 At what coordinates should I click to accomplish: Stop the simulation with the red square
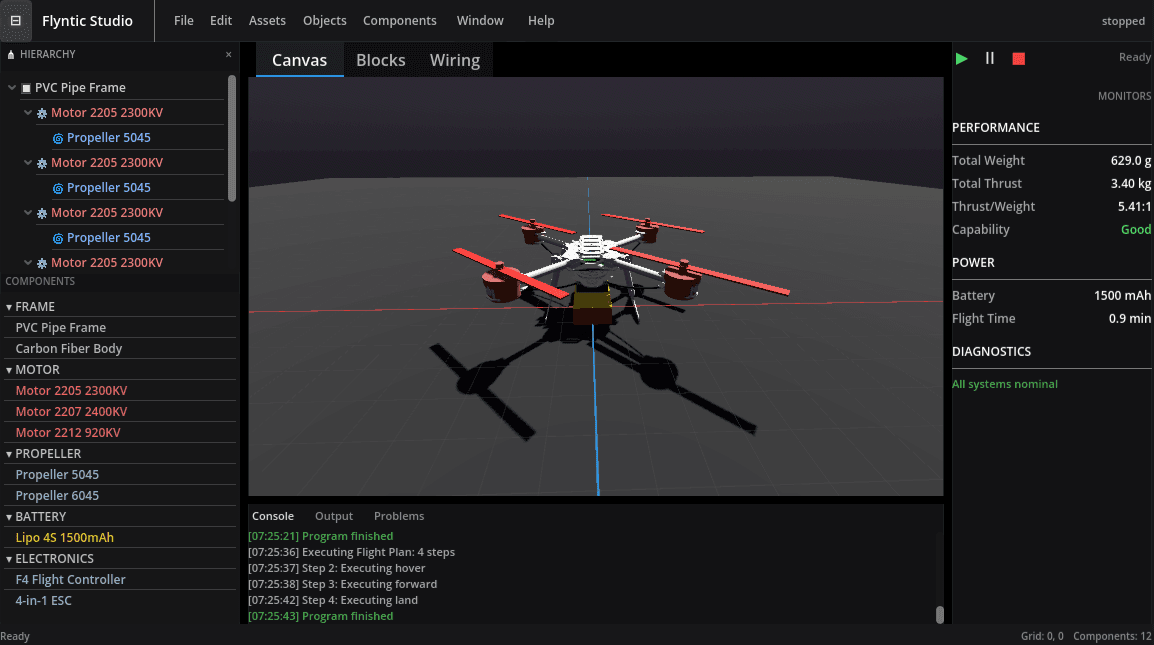point(1019,58)
